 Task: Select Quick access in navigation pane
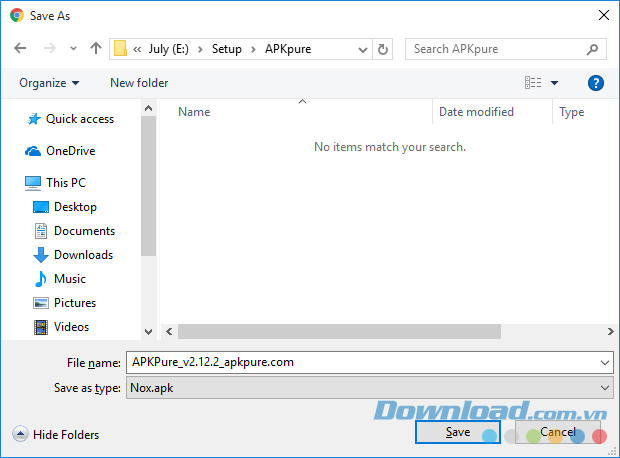pos(80,119)
